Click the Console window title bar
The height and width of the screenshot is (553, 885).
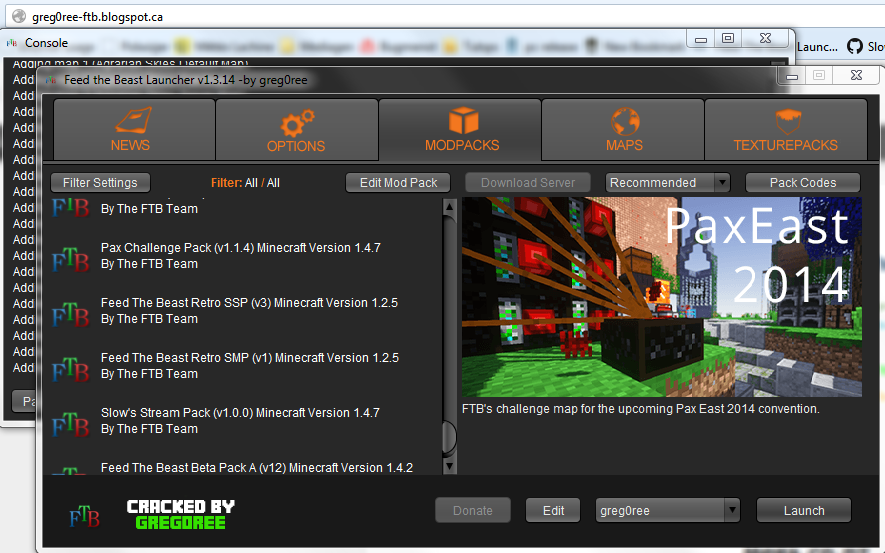[x=344, y=42]
